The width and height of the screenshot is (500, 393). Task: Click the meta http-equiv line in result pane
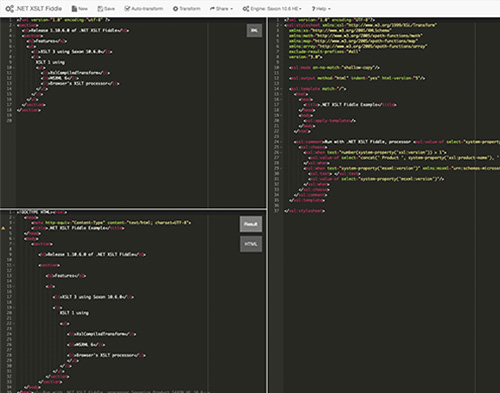(111, 223)
